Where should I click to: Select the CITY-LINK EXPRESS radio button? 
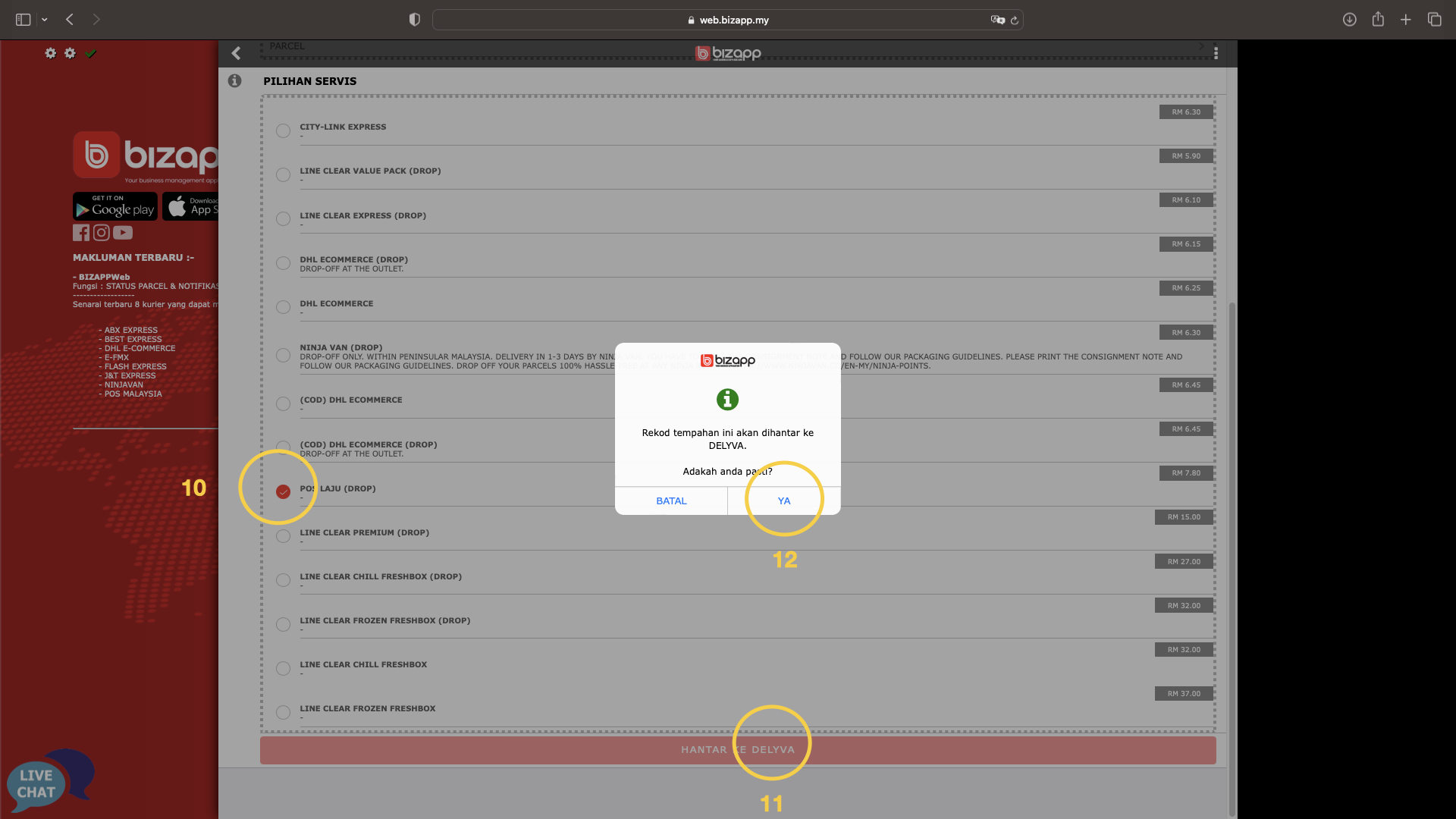[283, 130]
